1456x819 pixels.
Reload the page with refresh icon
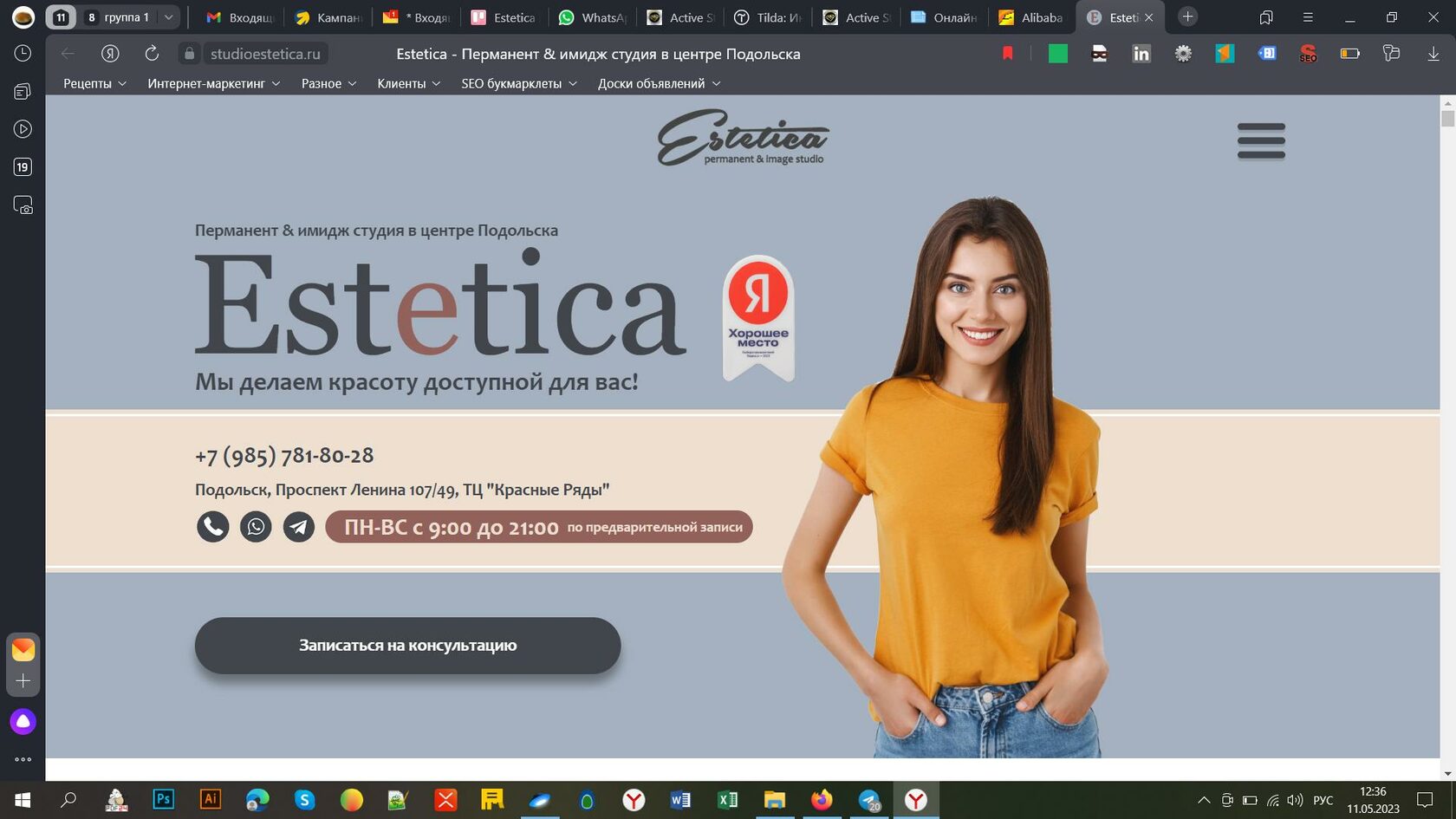[152, 54]
